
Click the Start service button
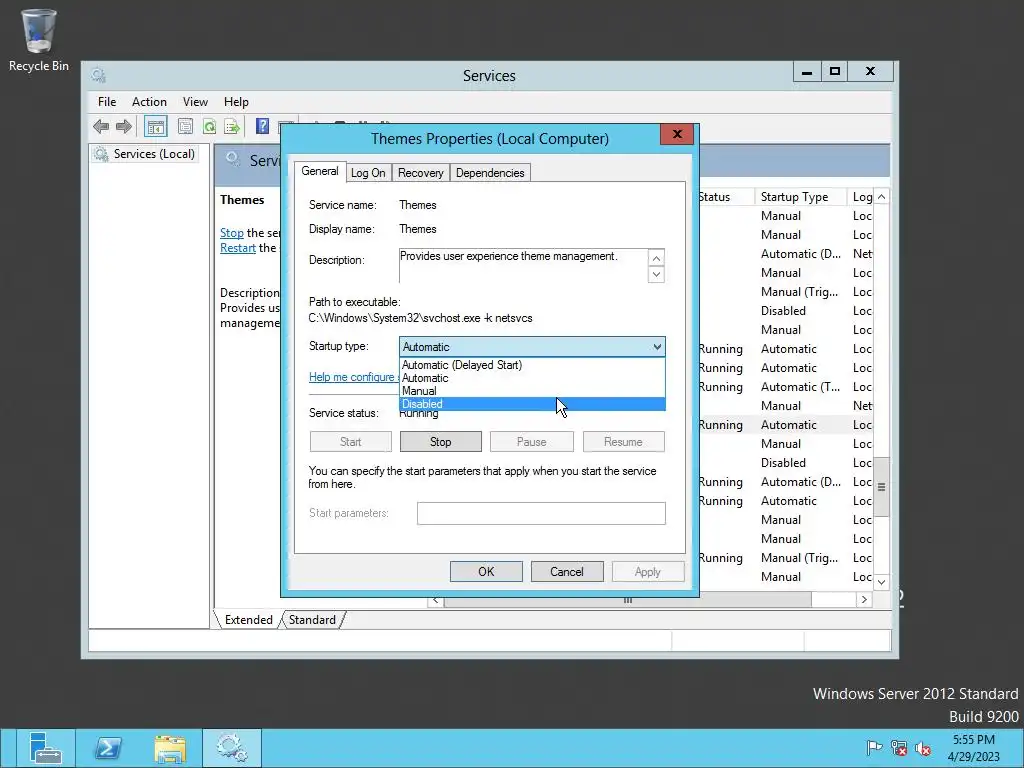coord(351,442)
